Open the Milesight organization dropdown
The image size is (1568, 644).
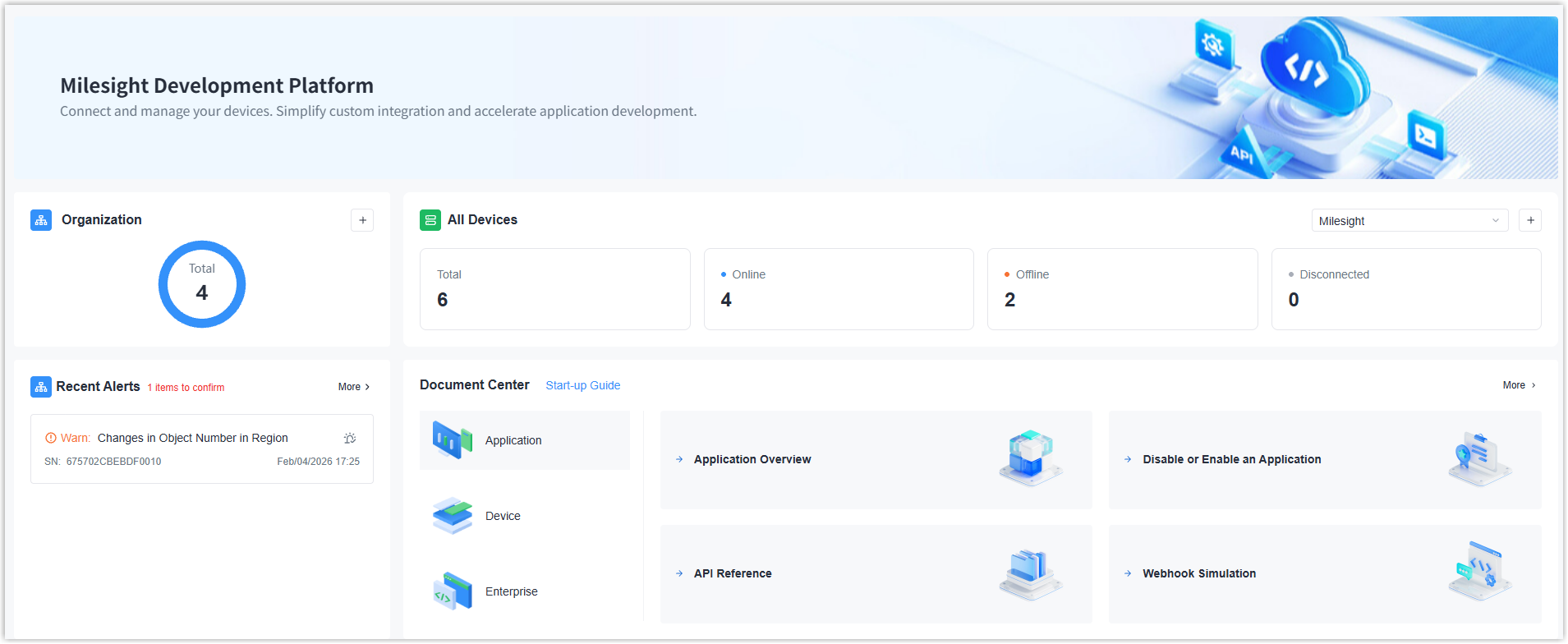click(1409, 221)
